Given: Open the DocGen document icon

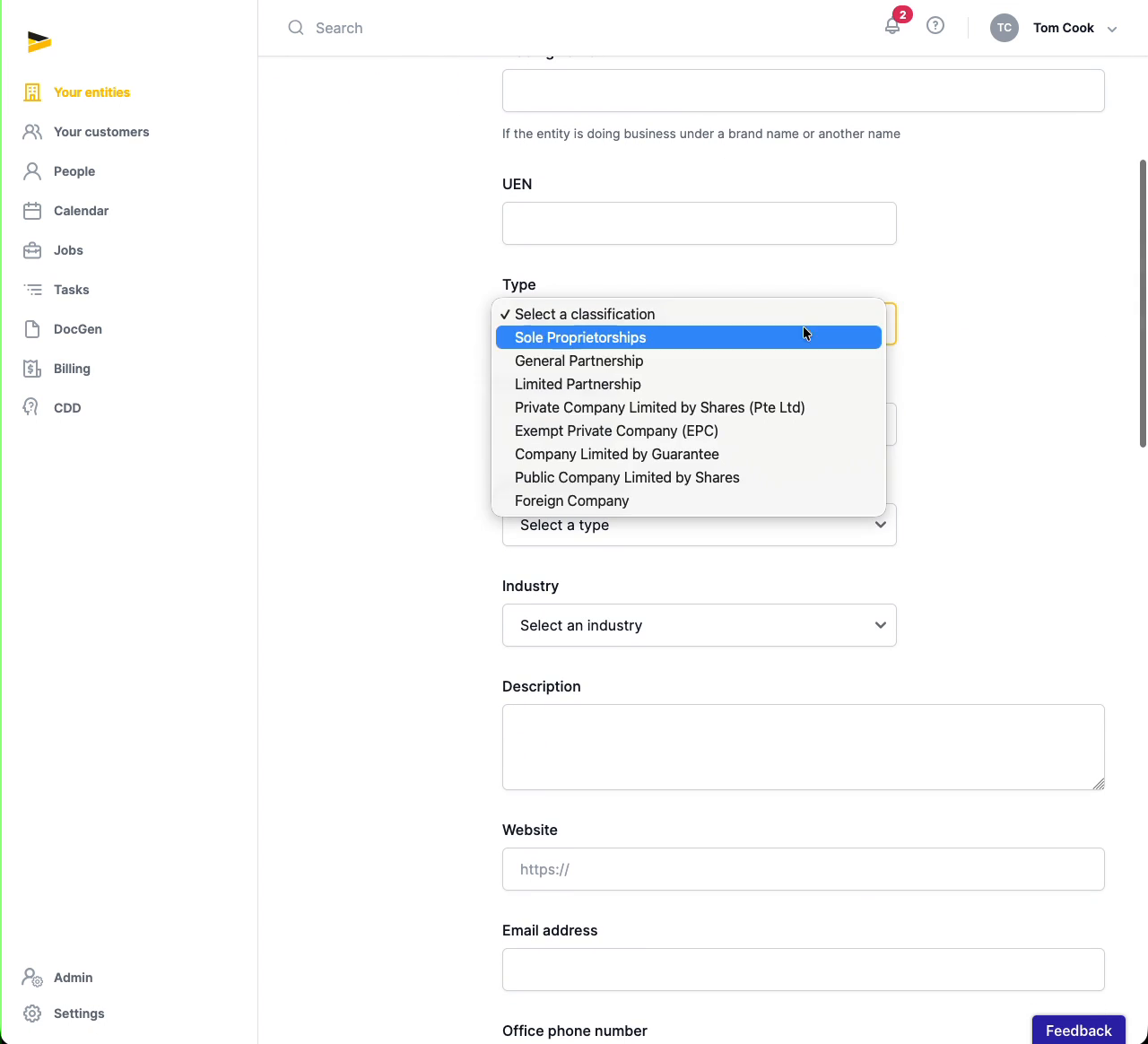Looking at the screenshot, I should (32, 329).
